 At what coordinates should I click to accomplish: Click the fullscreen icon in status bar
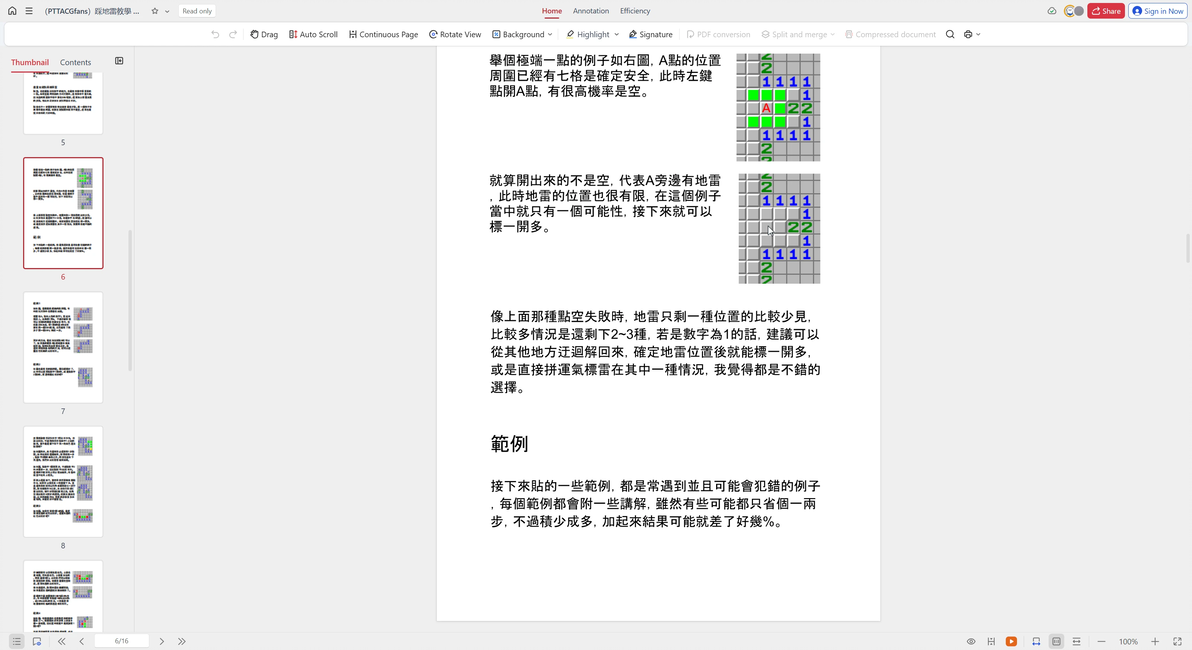[x=1177, y=642]
